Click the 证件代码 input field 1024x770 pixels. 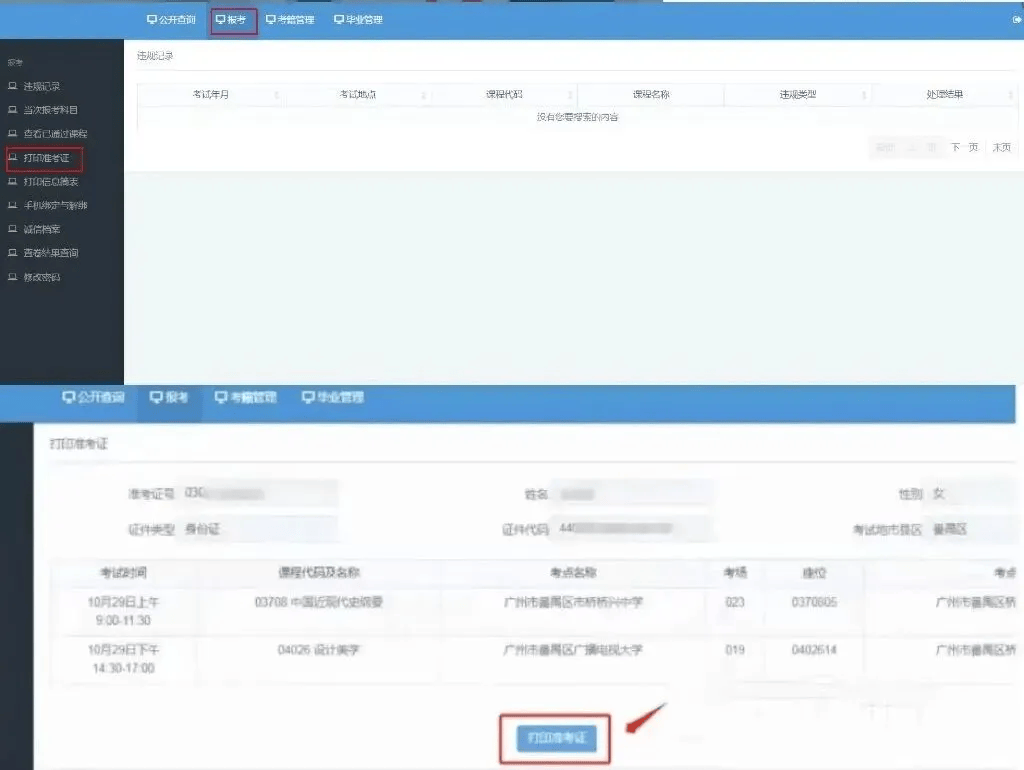tap(632, 528)
